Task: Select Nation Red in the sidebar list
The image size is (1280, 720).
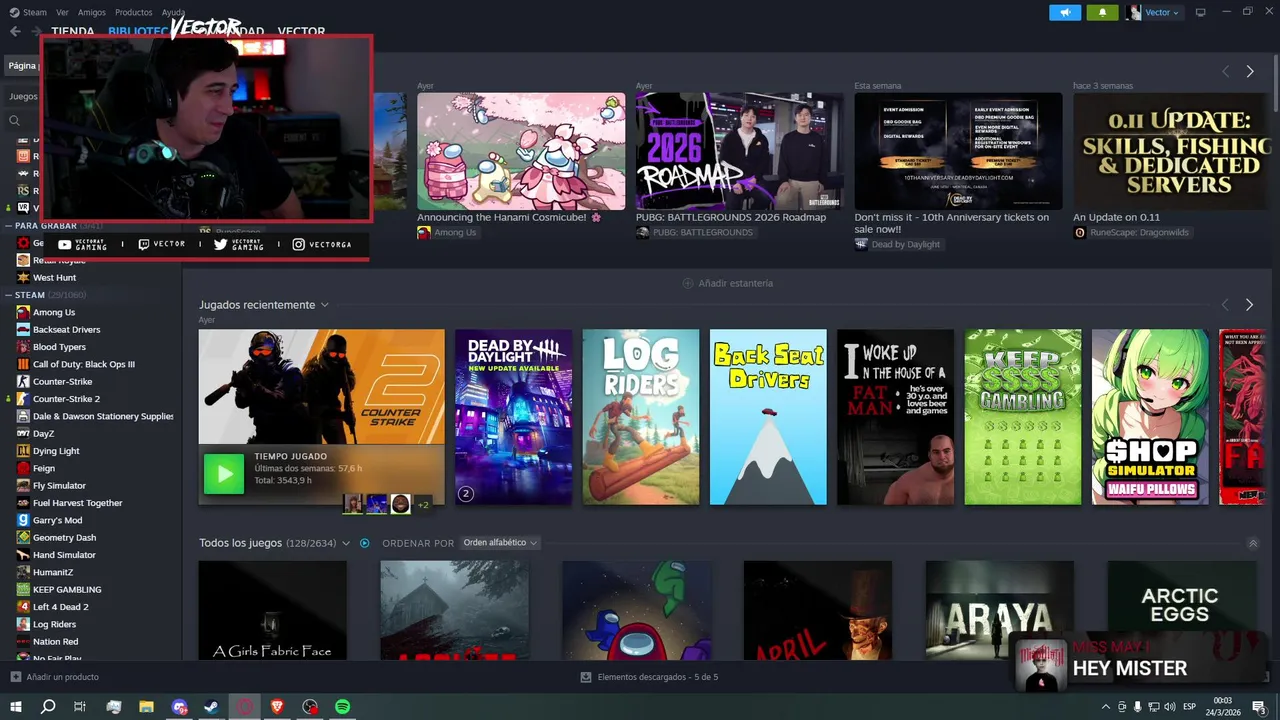Action: (55, 642)
